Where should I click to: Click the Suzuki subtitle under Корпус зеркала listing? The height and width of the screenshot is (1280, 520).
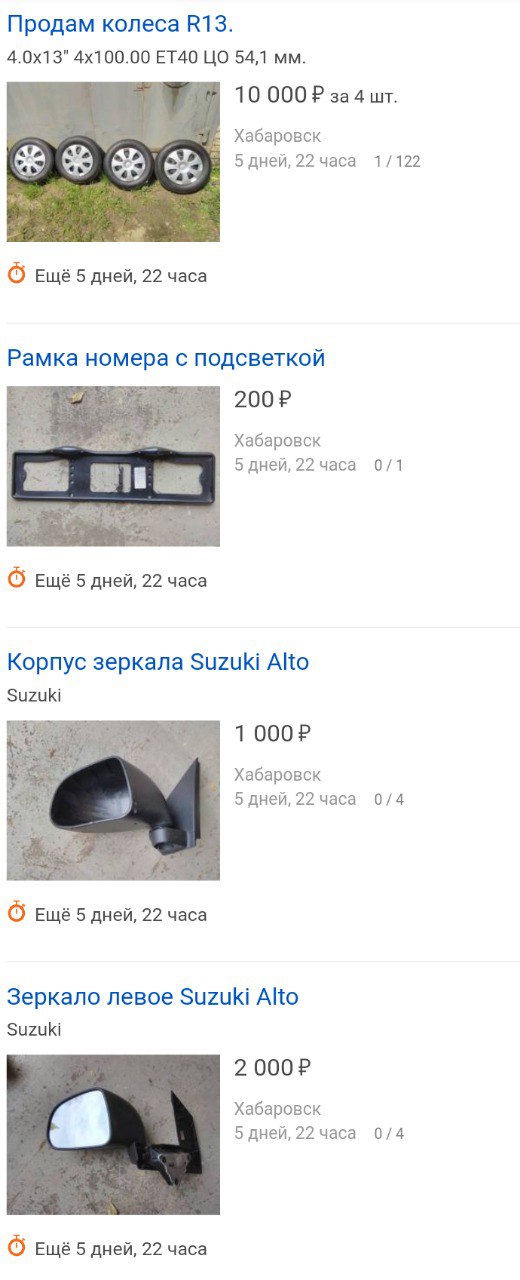pos(34,695)
